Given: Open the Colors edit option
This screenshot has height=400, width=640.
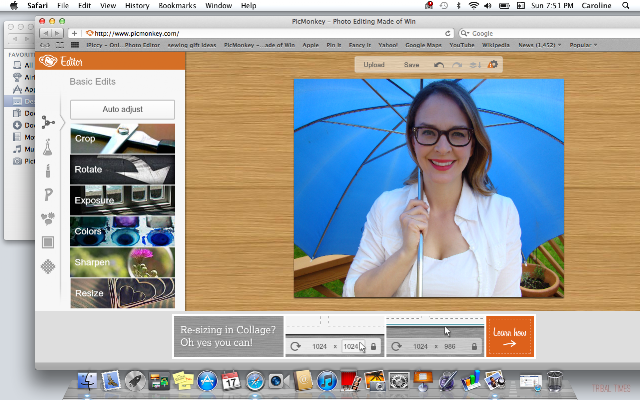Looking at the screenshot, I should [x=122, y=231].
